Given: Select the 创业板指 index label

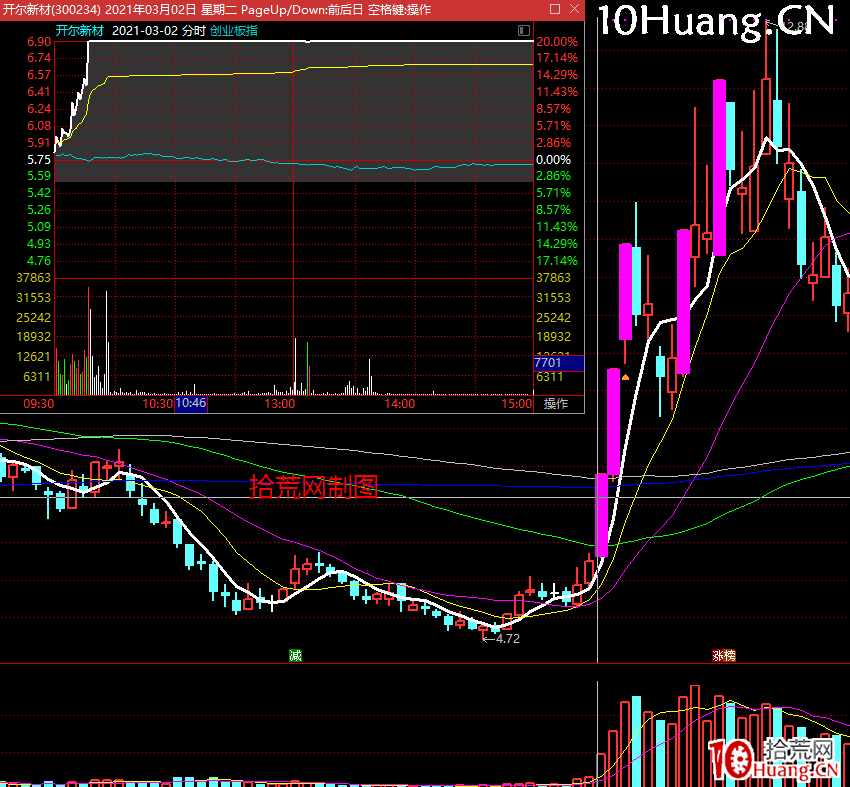Looking at the screenshot, I should [234, 31].
